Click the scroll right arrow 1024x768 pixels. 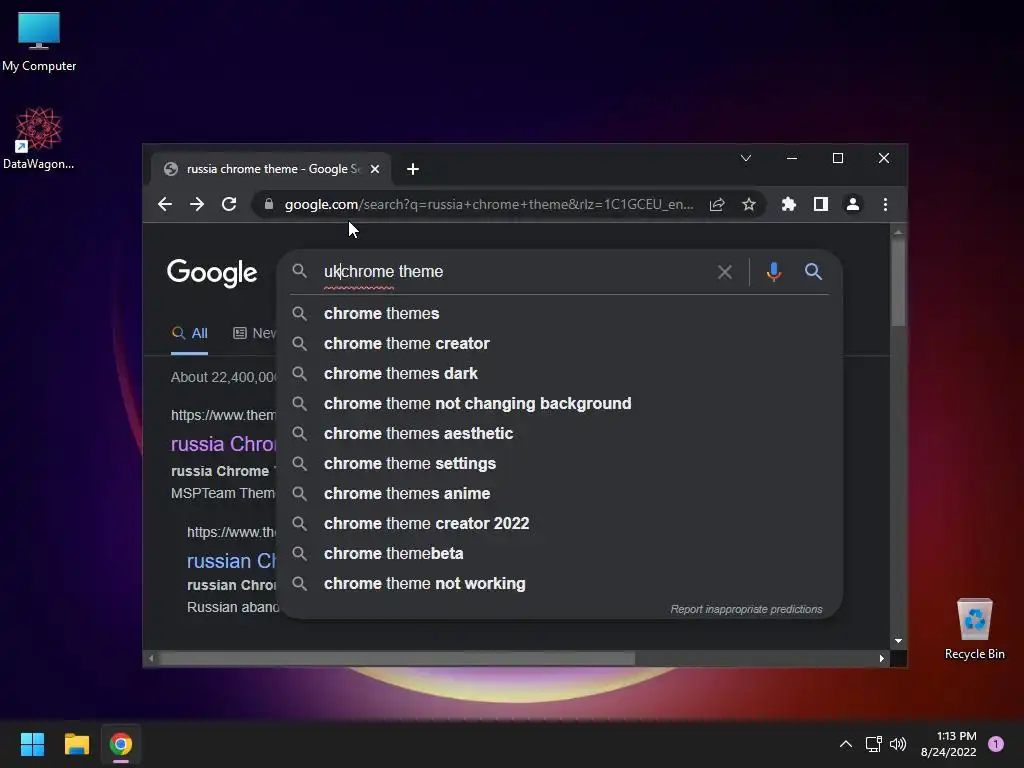click(882, 658)
